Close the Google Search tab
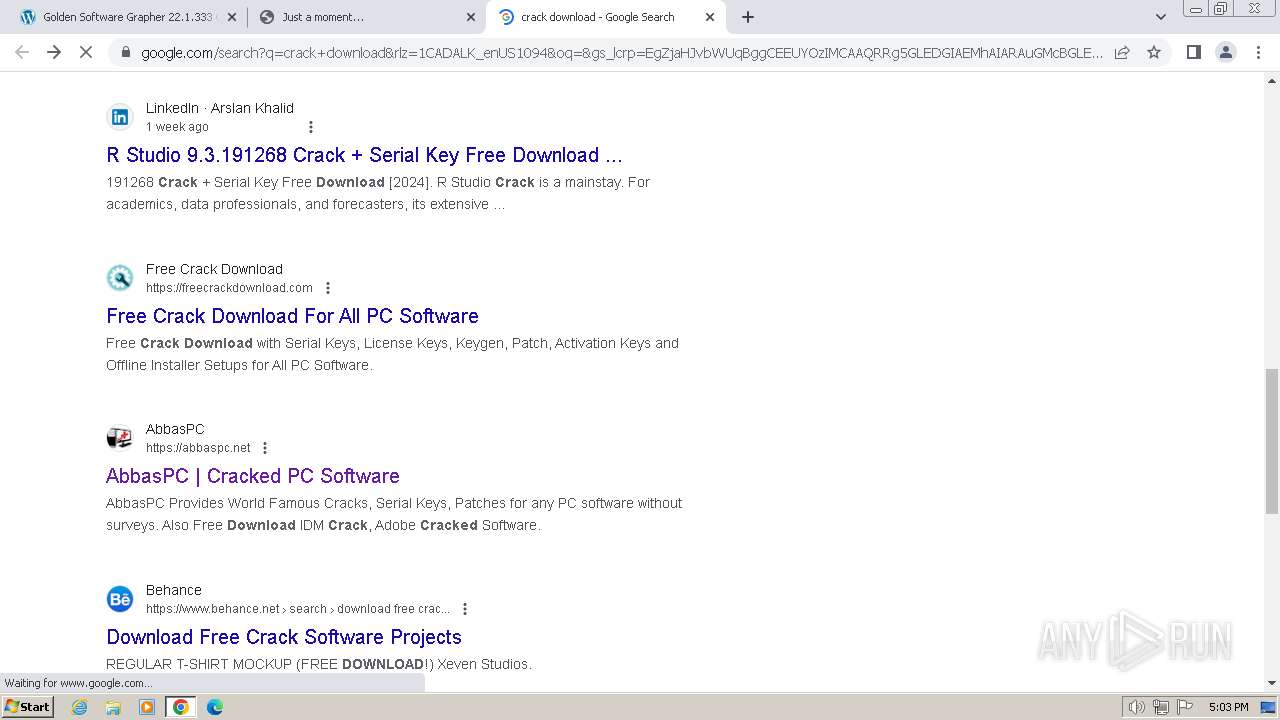The height and width of the screenshot is (720, 1280). pyautogui.click(x=710, y=17)
